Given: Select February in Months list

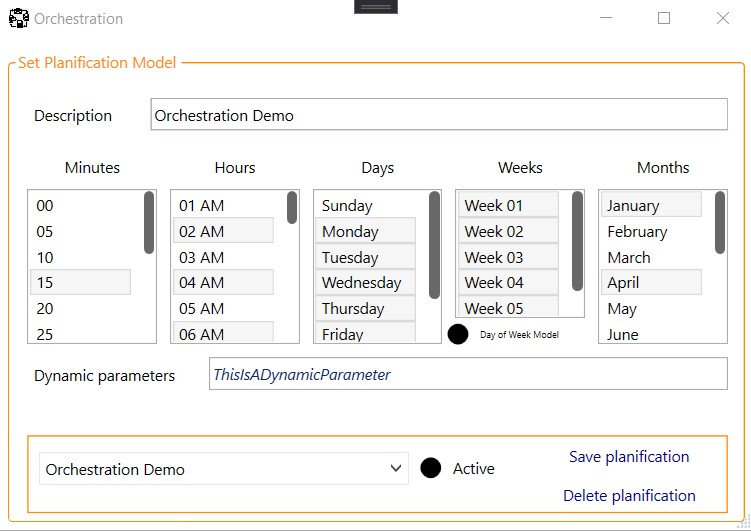Looking at the screenshot, I should pyautogui.click(x=651, y=231).
